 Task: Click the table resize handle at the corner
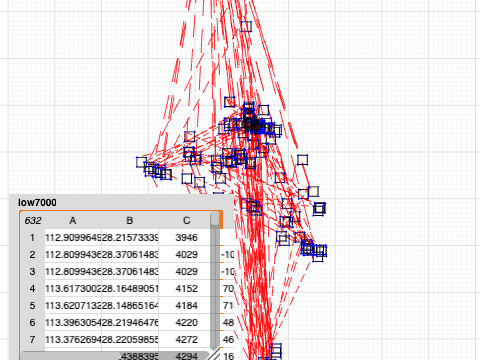[x=215, y=354]
